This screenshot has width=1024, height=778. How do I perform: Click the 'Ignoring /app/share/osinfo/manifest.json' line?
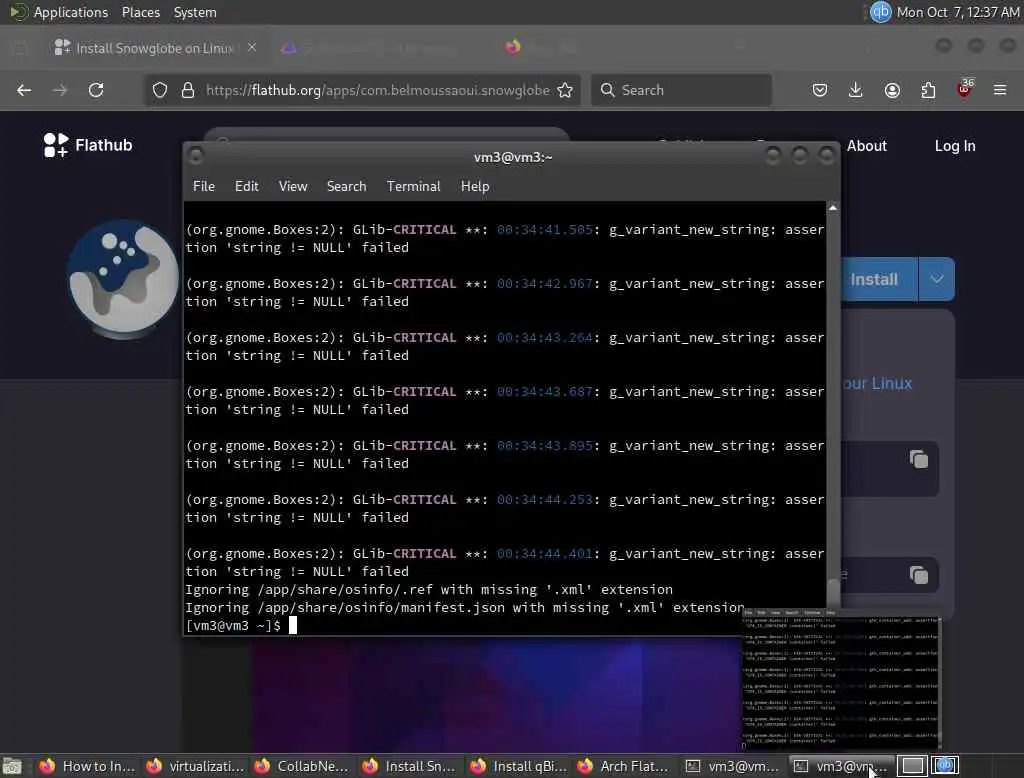coord(464,608)
